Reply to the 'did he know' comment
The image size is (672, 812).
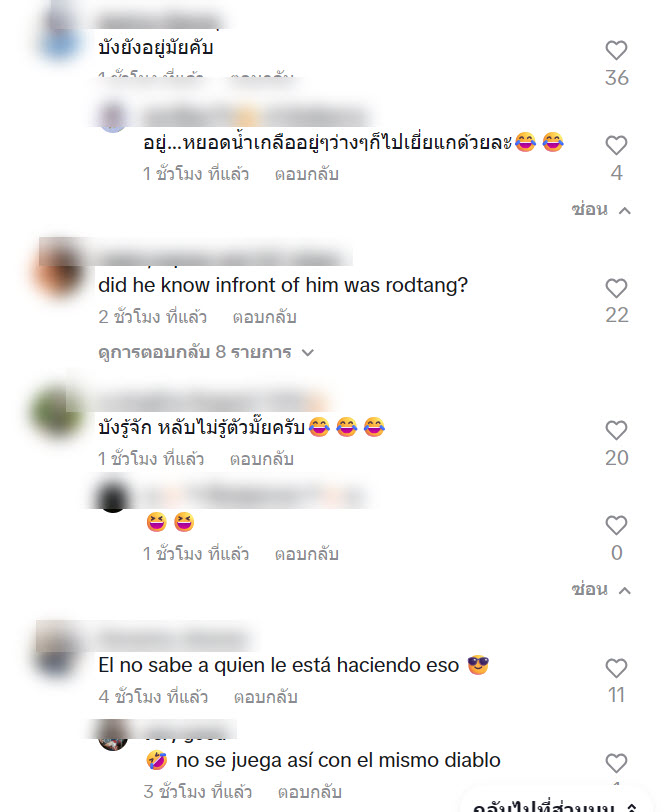[265, 317]
